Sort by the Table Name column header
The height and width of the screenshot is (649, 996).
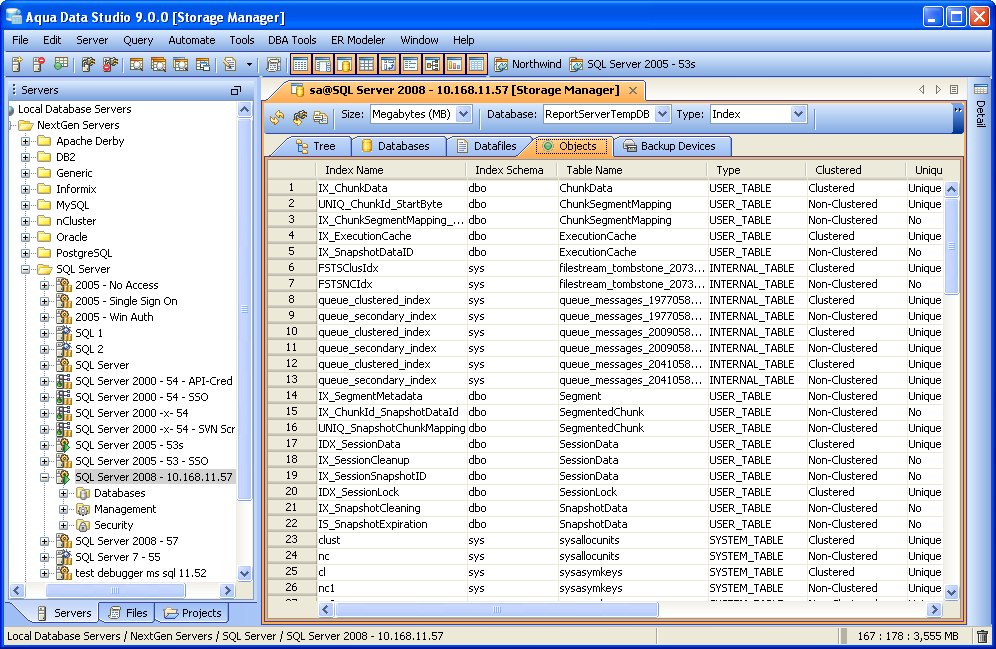(x=632, y=170)
